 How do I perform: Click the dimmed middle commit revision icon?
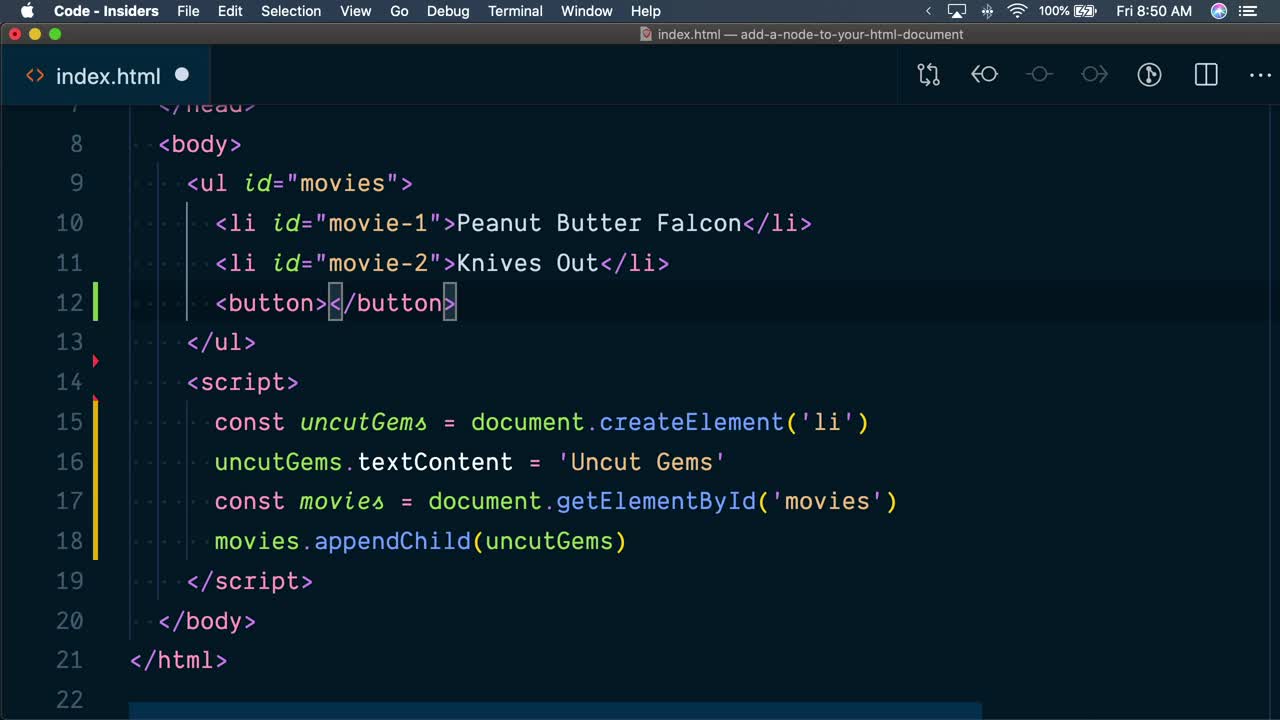[1039, 75]
